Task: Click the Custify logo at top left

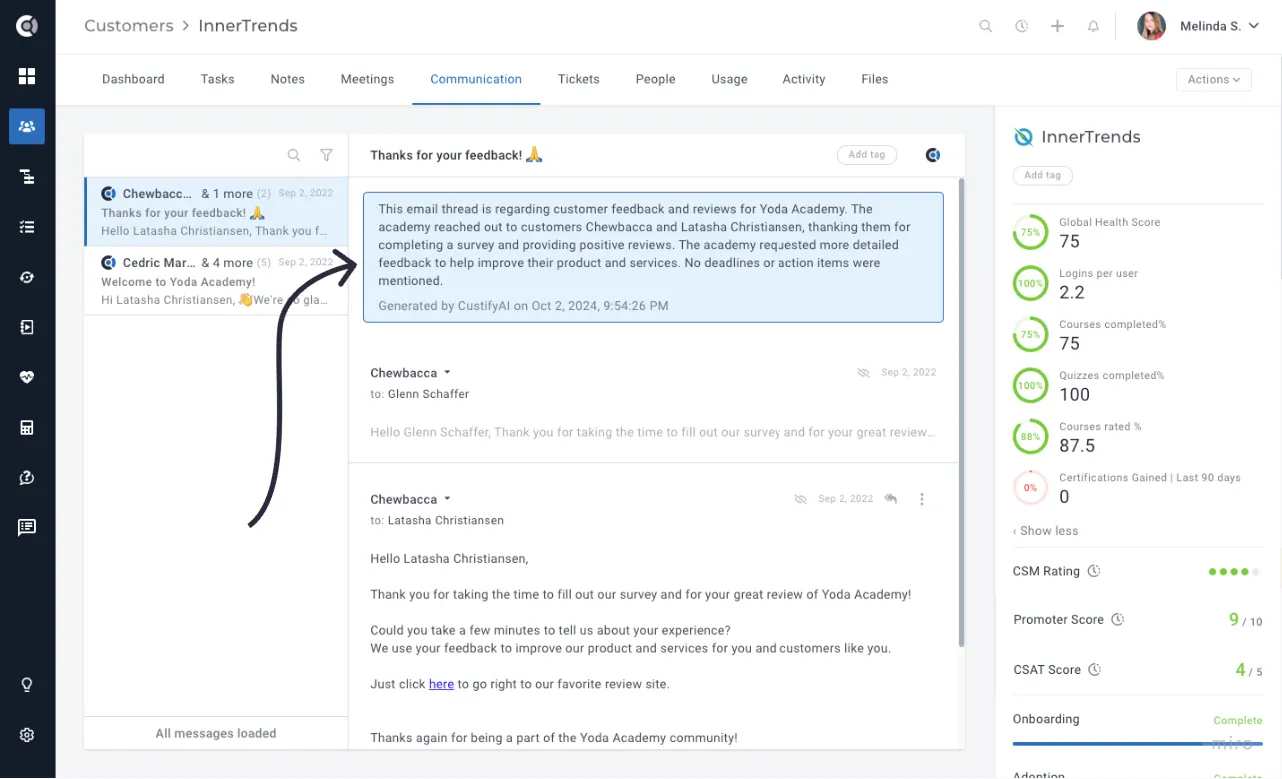Action: click(x=27, y=26)
